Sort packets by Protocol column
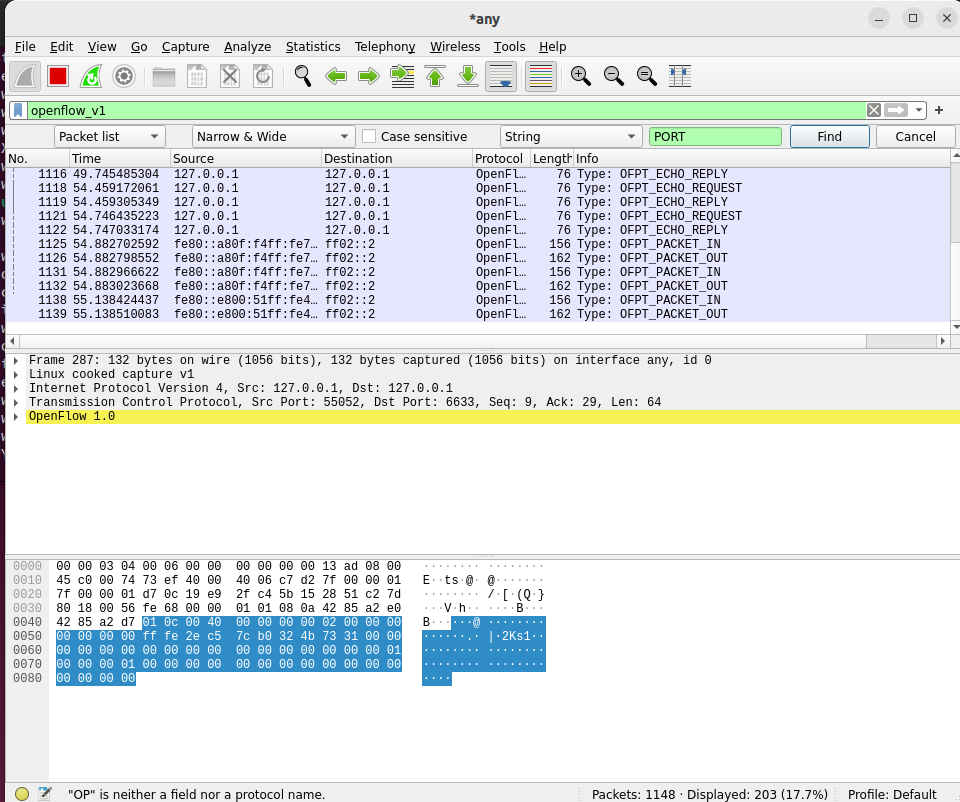Image resolution: width=960 pixels, height=802 pixels. click(x=501, y=159)
